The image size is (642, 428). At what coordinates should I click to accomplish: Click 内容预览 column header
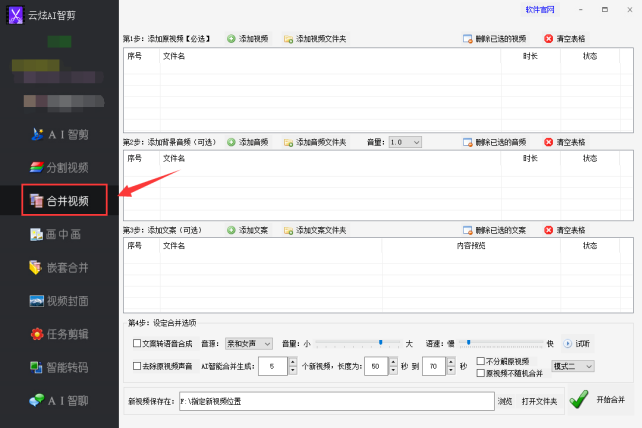point(471,246)
